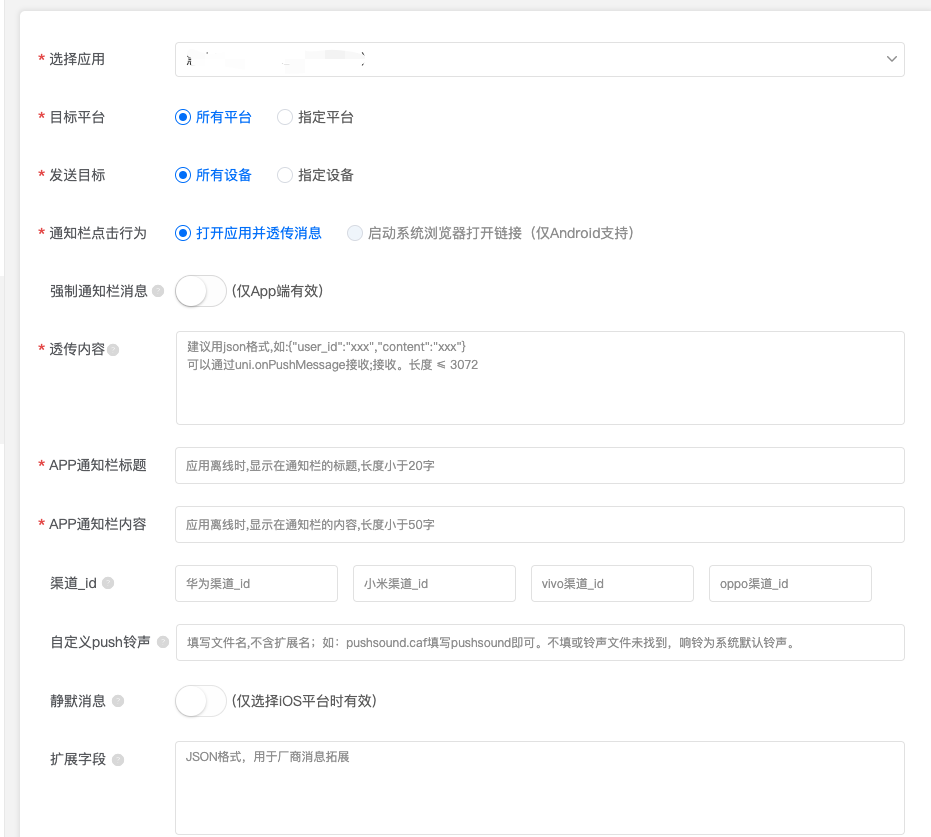Image resolution: width=931 pixels, height=837 pixels.
Task: Click help icon beside 透传内容
Action: click(x=113, y=350)
